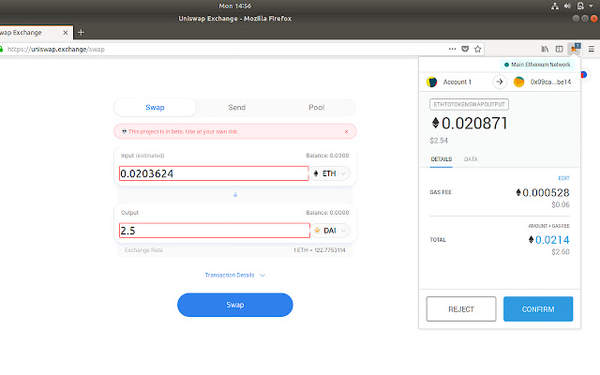This screenshot has height=375, width=600.
Task: Click the blue Swap button
Action: (235, 305)
